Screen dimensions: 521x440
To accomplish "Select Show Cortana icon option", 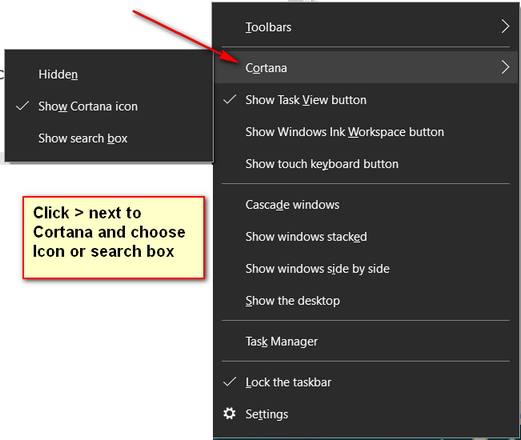I will (109, 106).
